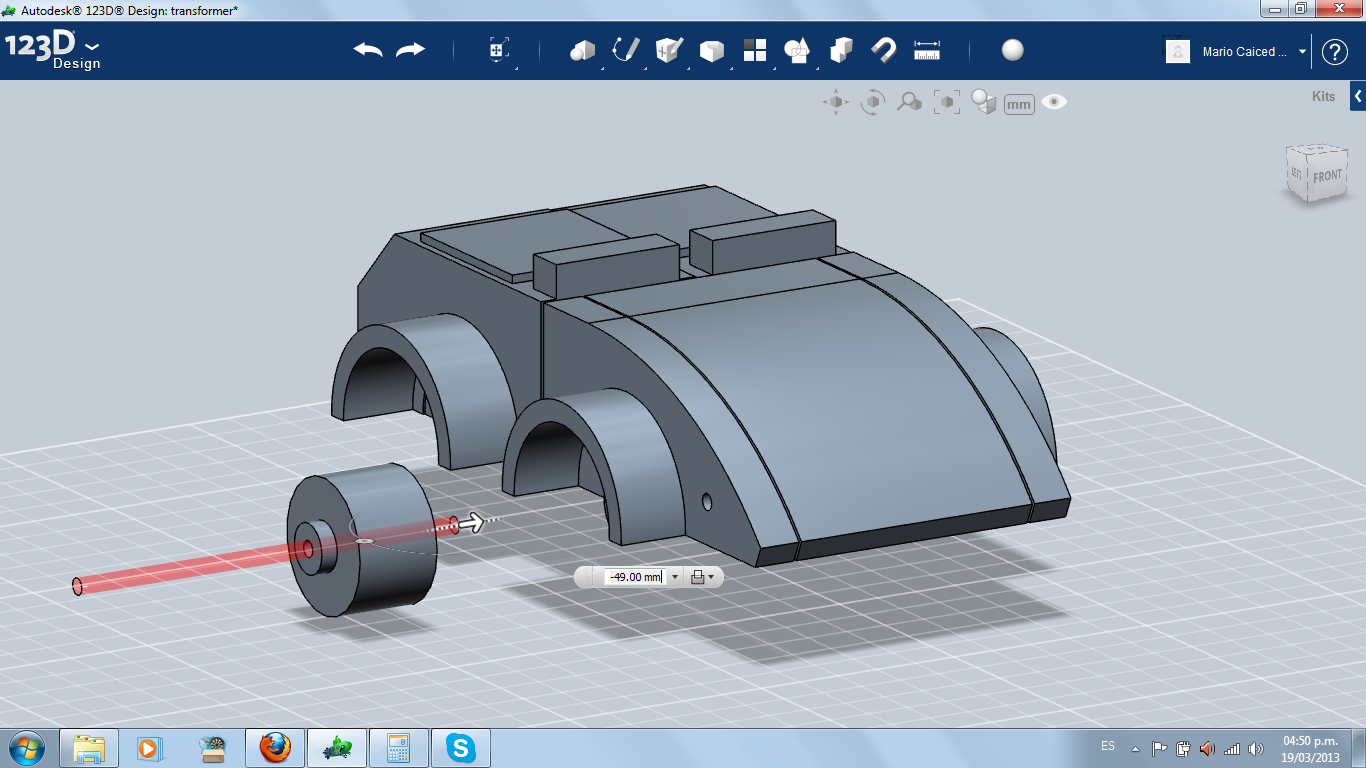Open the Modify tool
Viewport: 1366px width, 768px height.
(711, 50)
